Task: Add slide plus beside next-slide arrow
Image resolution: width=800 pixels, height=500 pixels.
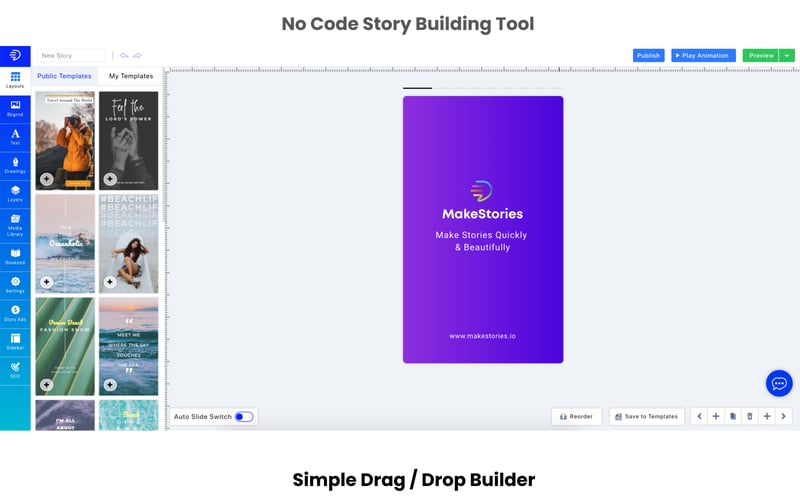Action: tap(767, 416)
